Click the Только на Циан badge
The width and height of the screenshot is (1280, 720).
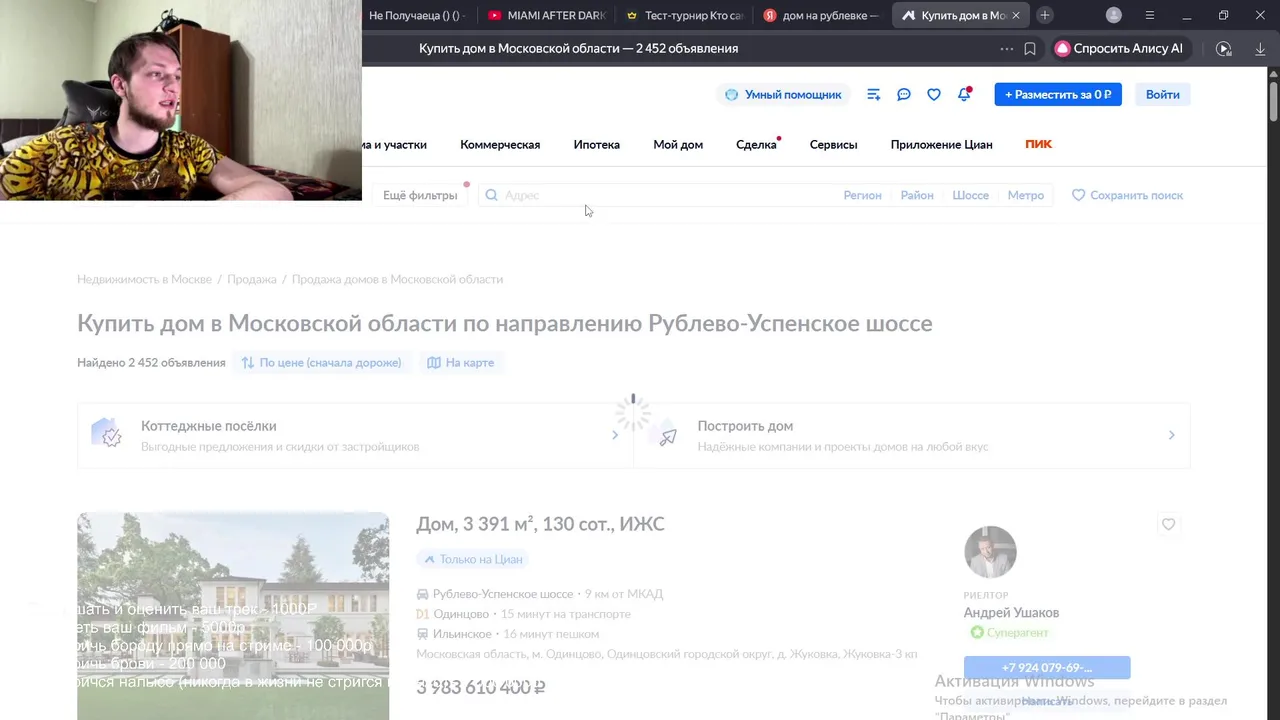point(473,559)
